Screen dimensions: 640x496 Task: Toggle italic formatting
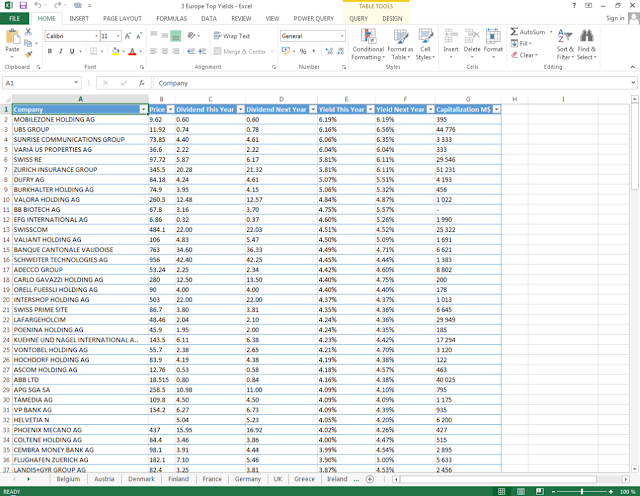61,51
